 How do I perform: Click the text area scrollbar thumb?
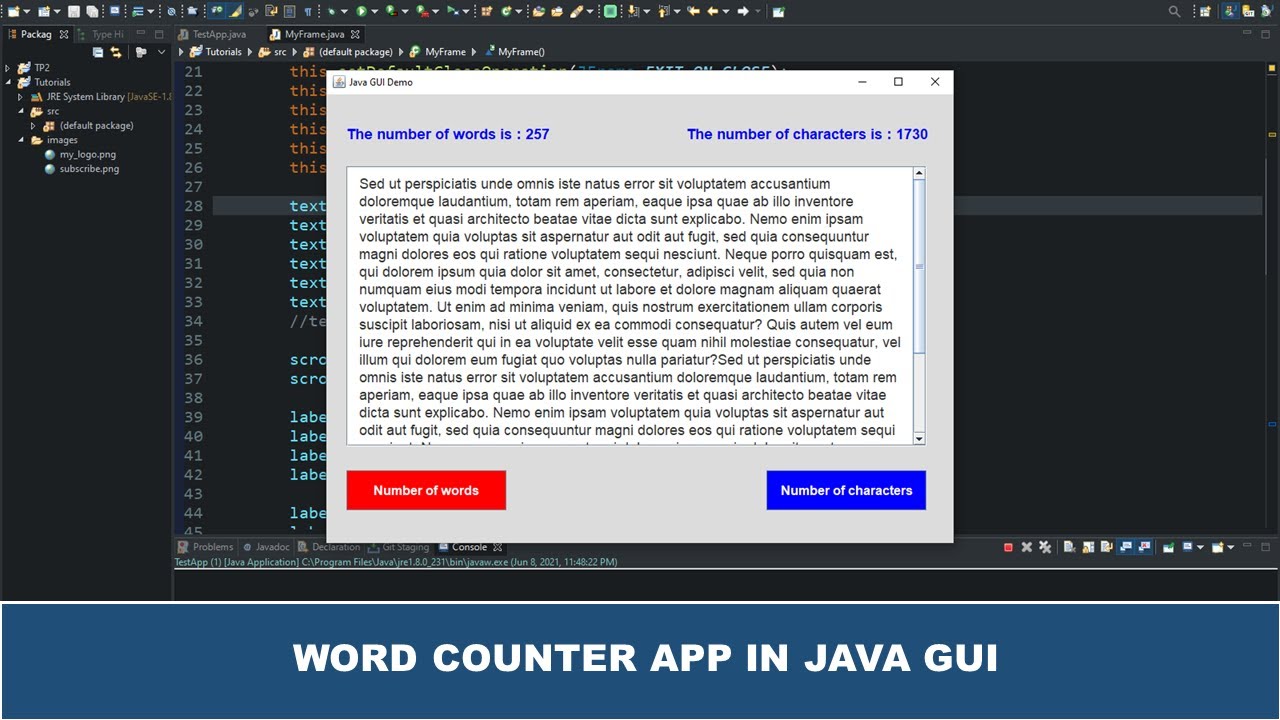coord(920,266)
